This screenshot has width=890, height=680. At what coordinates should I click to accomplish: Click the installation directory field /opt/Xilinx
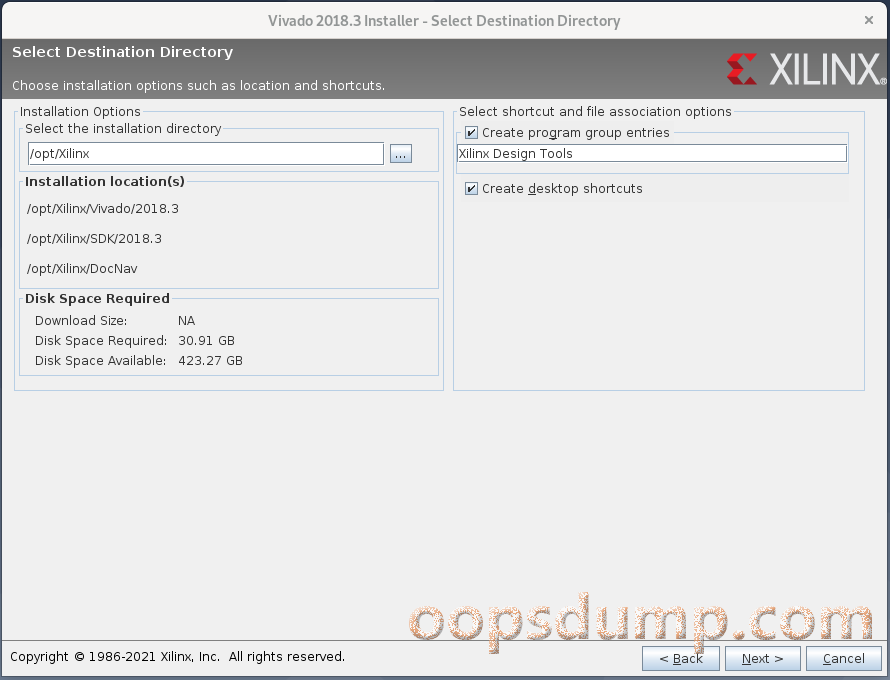[x=206, y=154]
